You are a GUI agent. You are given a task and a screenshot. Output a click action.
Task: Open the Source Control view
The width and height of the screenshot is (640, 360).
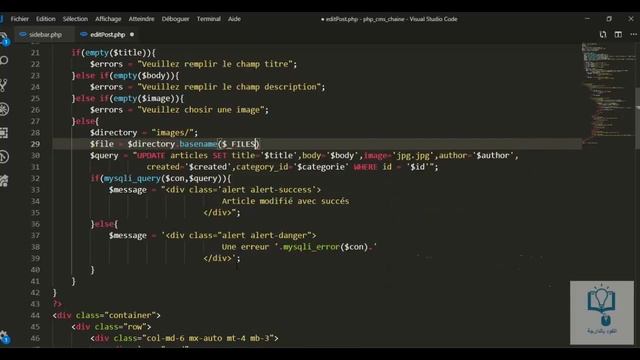pos(4,85)
